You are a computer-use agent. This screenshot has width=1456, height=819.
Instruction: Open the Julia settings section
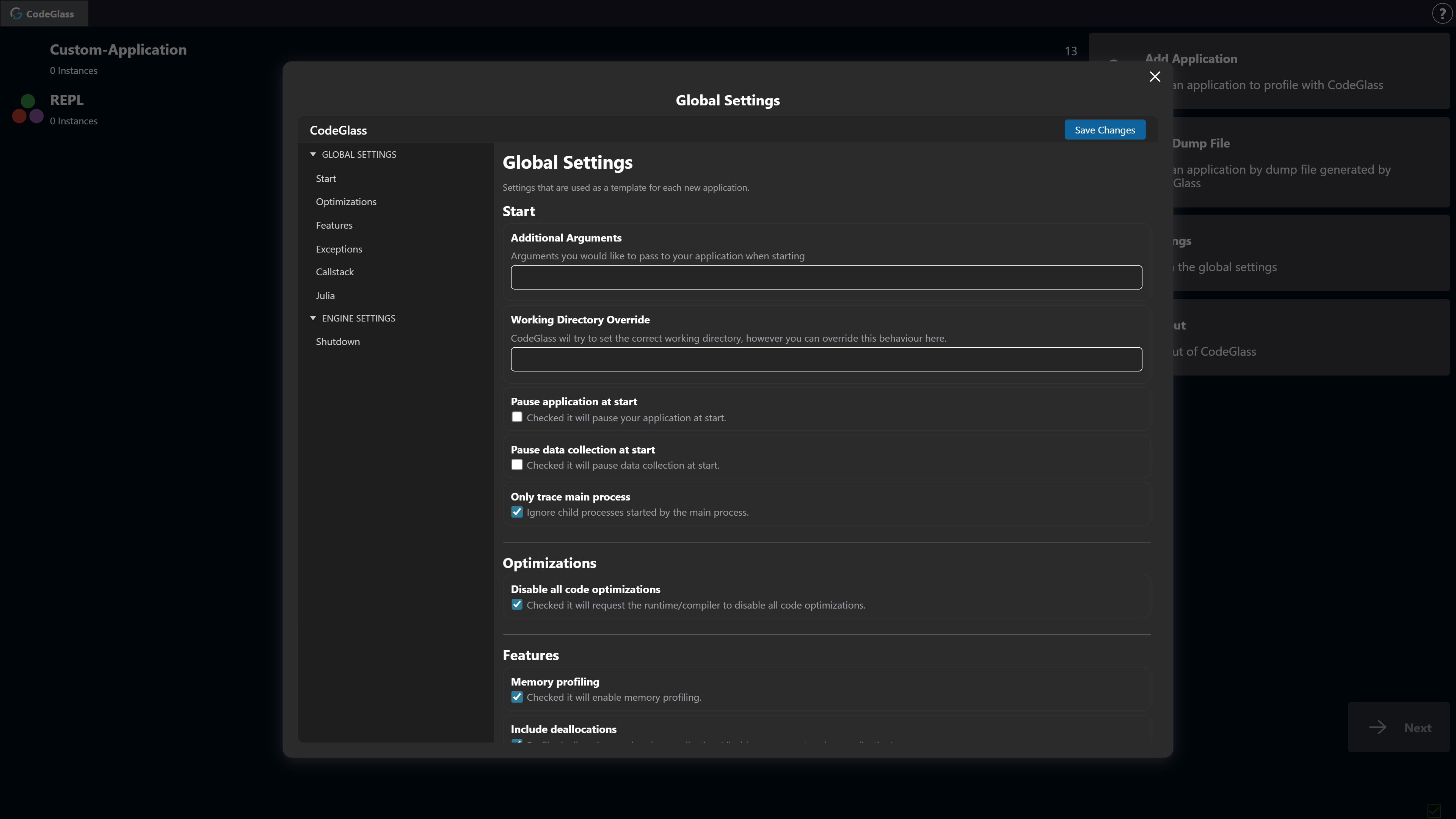pos(325,296)
